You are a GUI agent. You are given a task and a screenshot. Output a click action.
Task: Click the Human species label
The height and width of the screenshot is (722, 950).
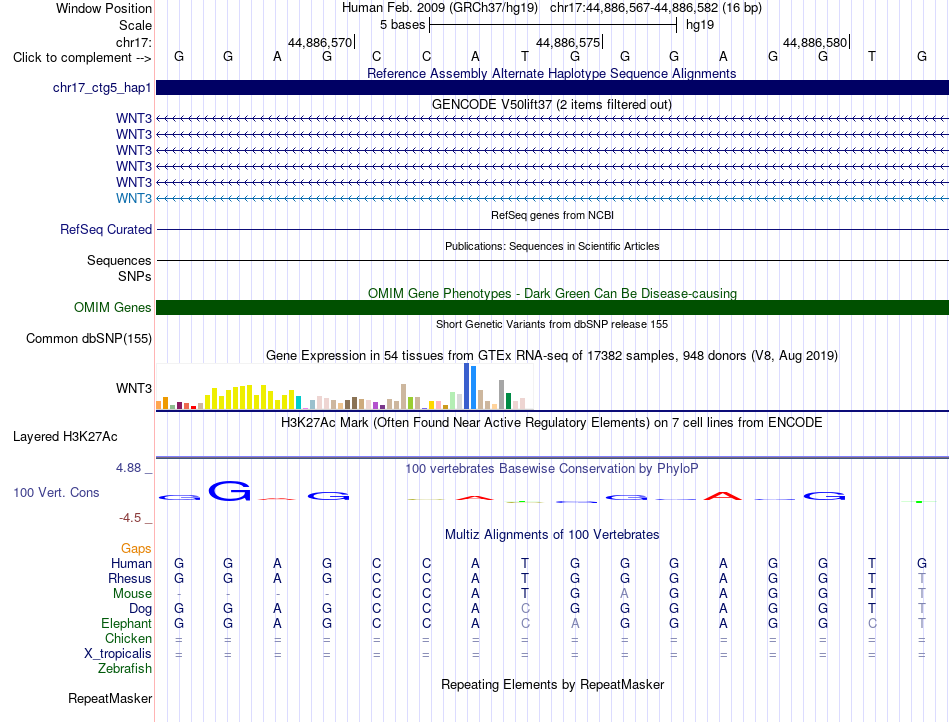[131, 563]
